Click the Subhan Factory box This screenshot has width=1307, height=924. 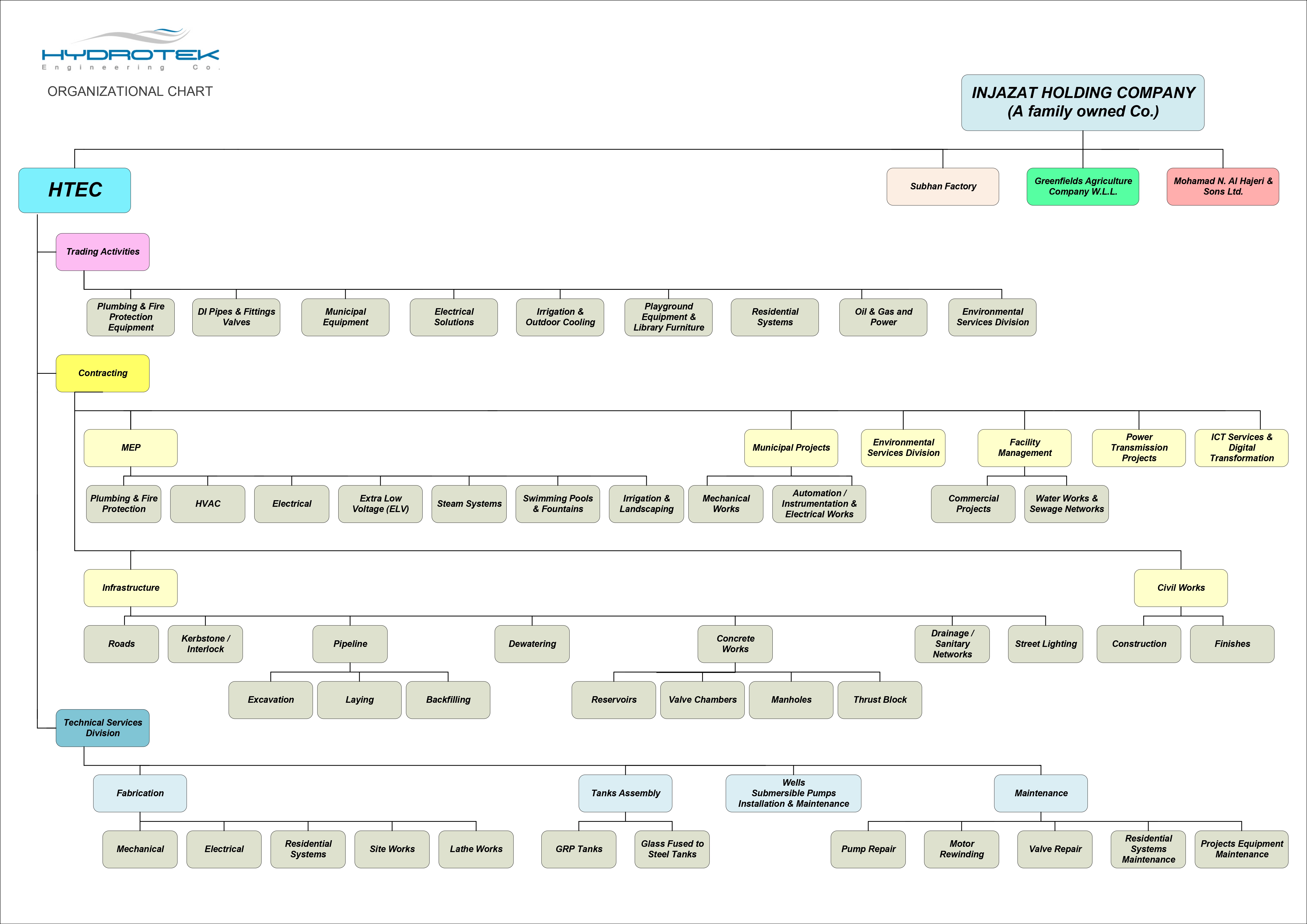pyautogui.click(x=942, y=187)
